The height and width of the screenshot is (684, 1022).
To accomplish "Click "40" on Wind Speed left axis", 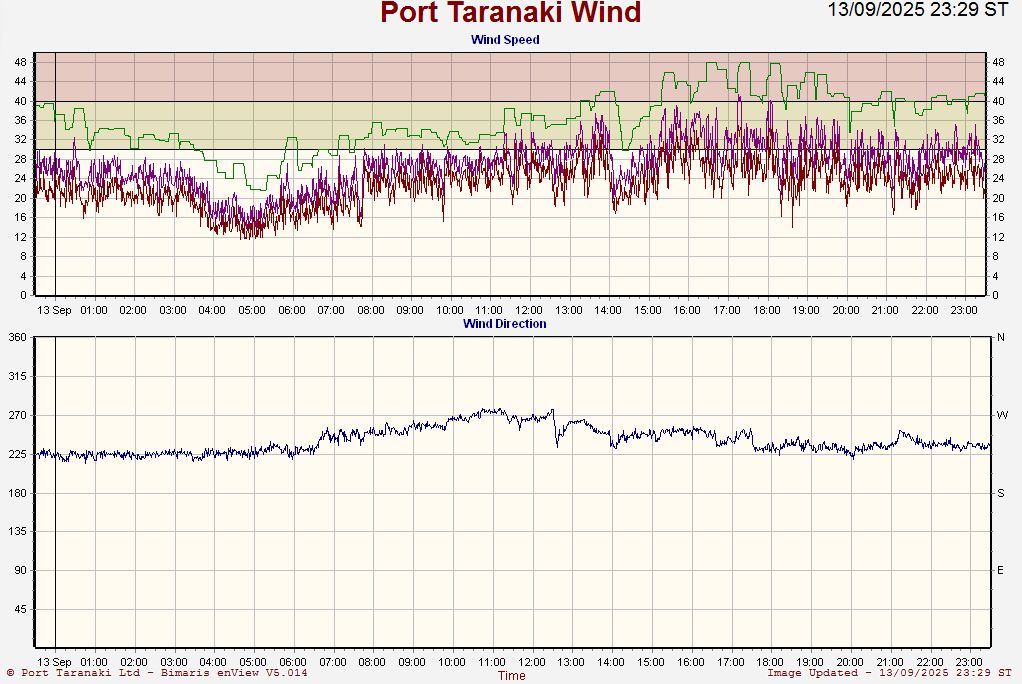I will point(20,101).
